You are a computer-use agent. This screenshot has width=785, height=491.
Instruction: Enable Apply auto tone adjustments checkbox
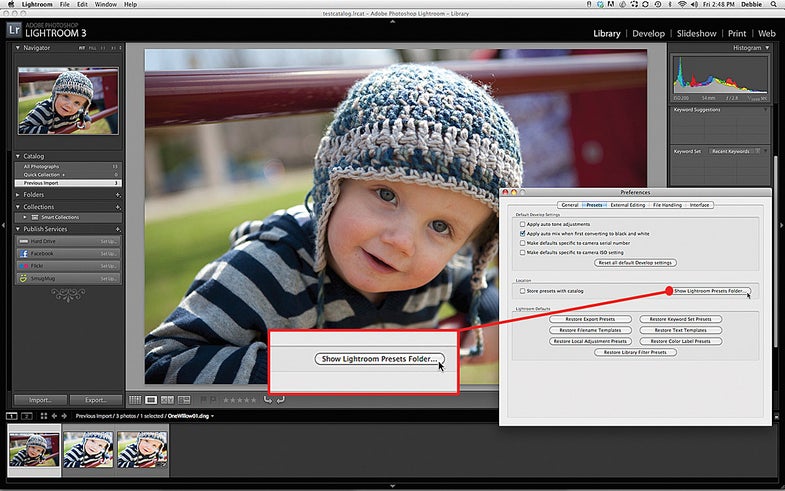click(522, 224)
